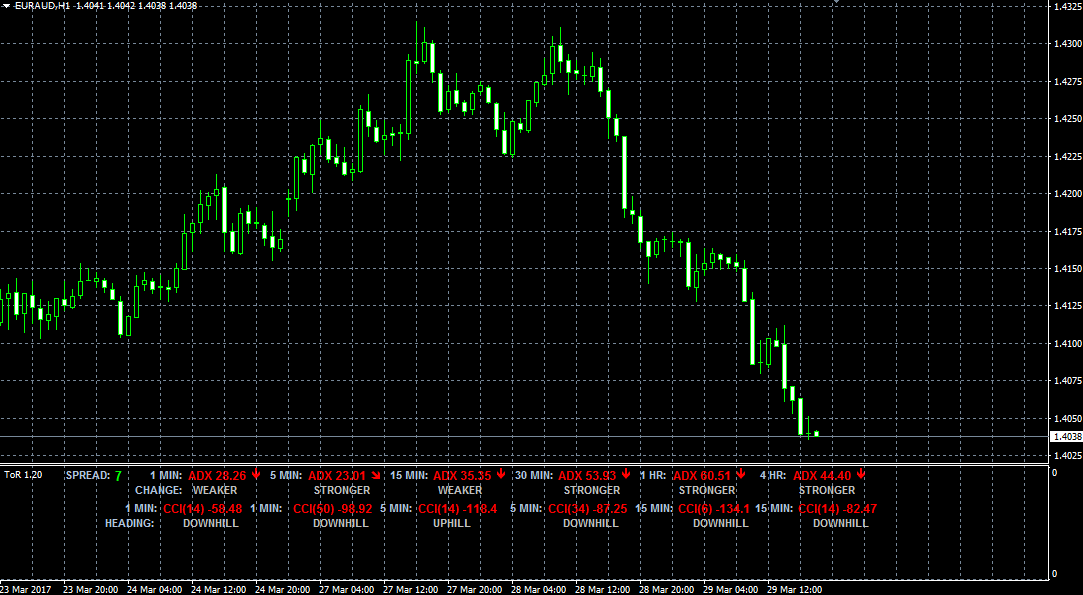Click the CCI(6) -134.1 reading

click(713, 509)
